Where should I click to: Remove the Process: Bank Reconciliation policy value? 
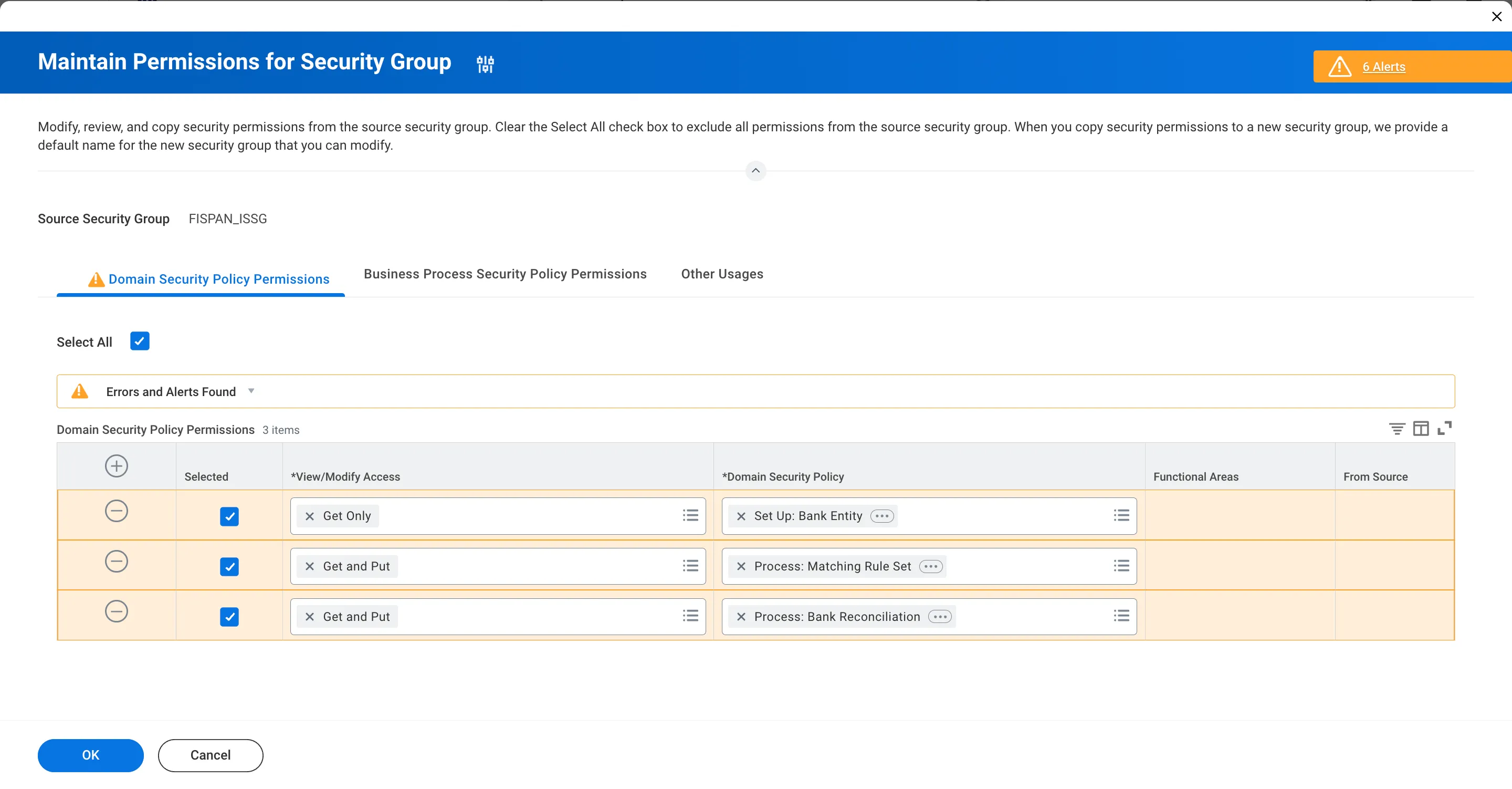(x=741, y=617)
